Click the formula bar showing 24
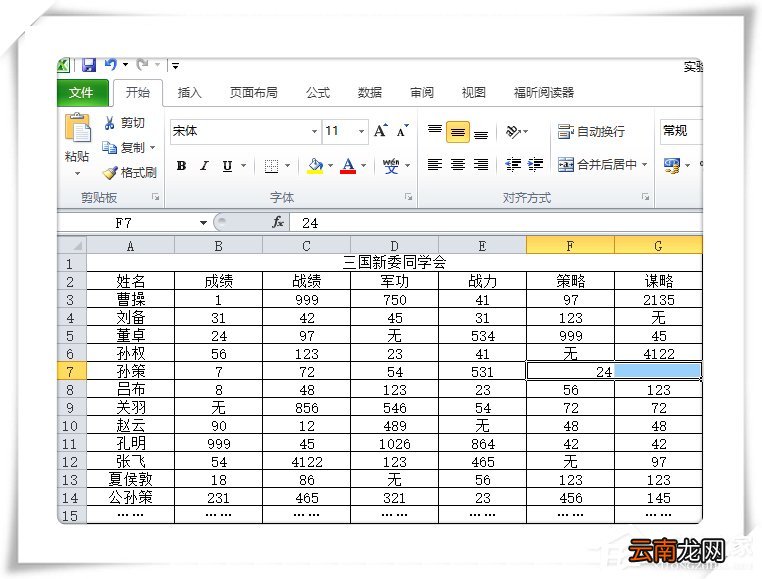The image size is (762, 579). coord(496,223)
